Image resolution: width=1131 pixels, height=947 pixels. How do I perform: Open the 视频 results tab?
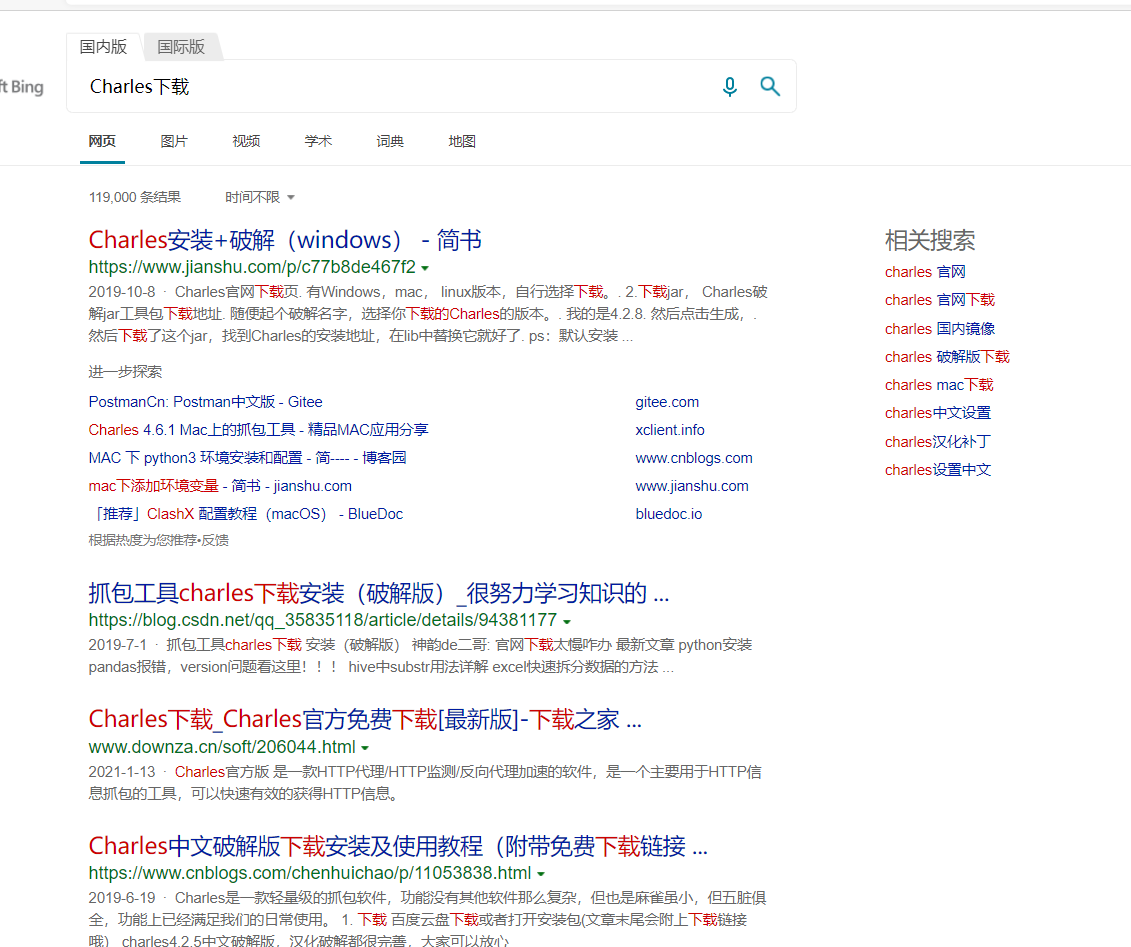coord(246,141)
